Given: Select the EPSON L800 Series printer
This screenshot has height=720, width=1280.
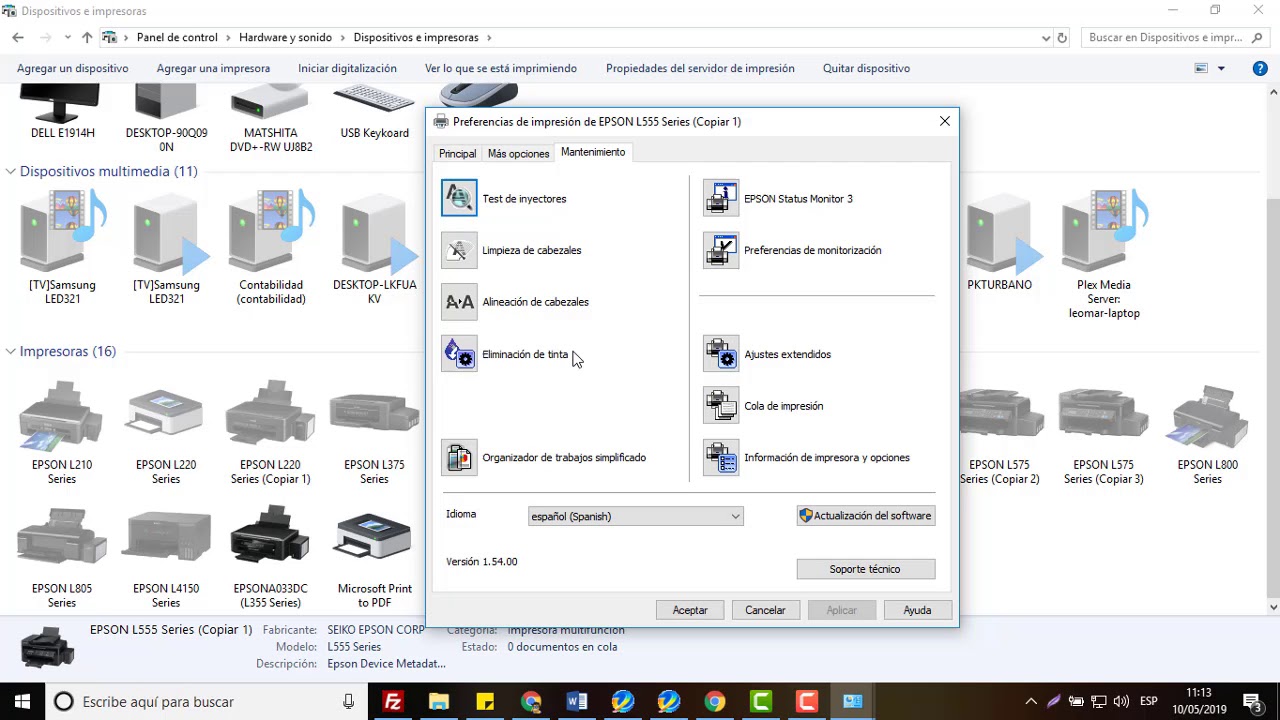Looking at the screenshot, I should pyautogui.click(x=1207, y=430).
